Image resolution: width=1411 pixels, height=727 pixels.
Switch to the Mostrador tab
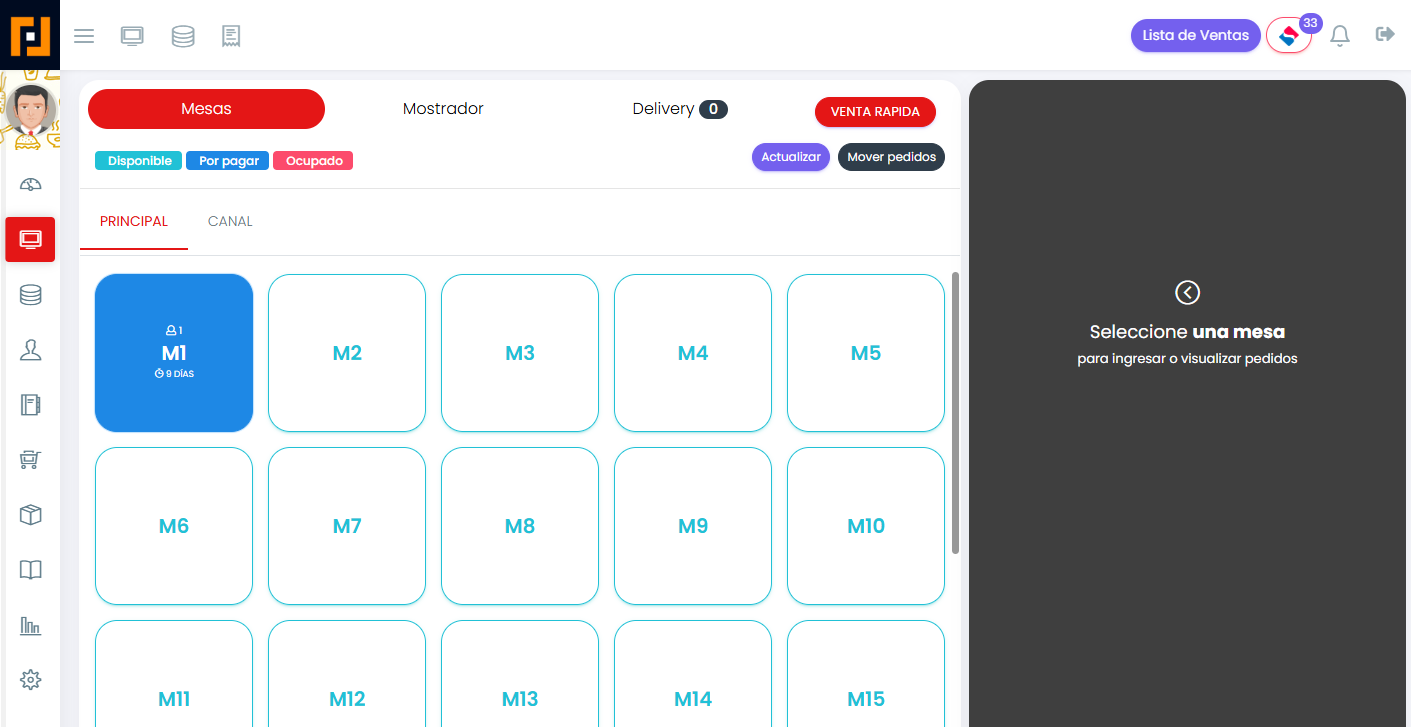(443, 109)
